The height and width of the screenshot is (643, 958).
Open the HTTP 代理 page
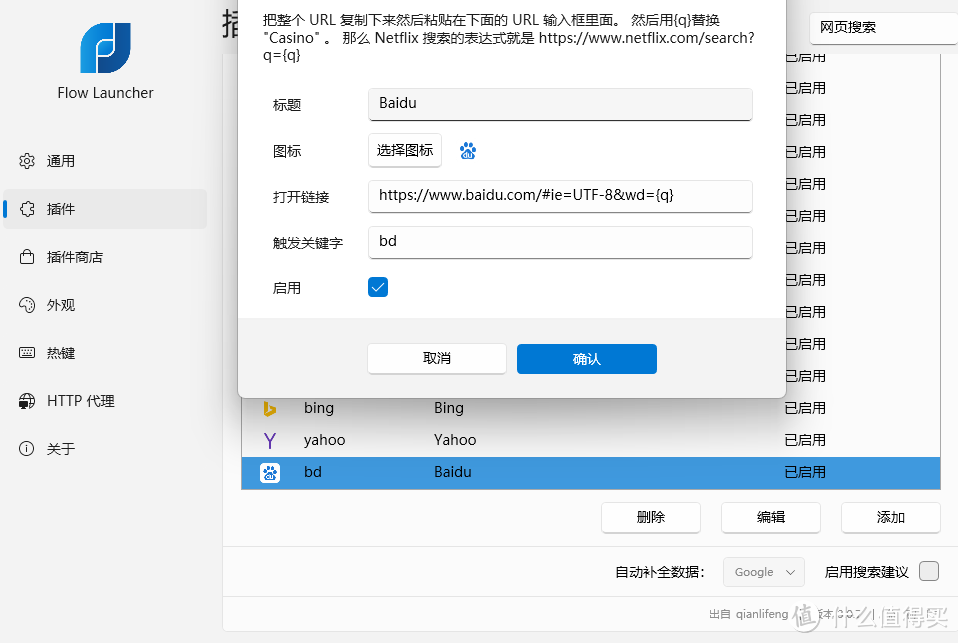coord(105,401)
